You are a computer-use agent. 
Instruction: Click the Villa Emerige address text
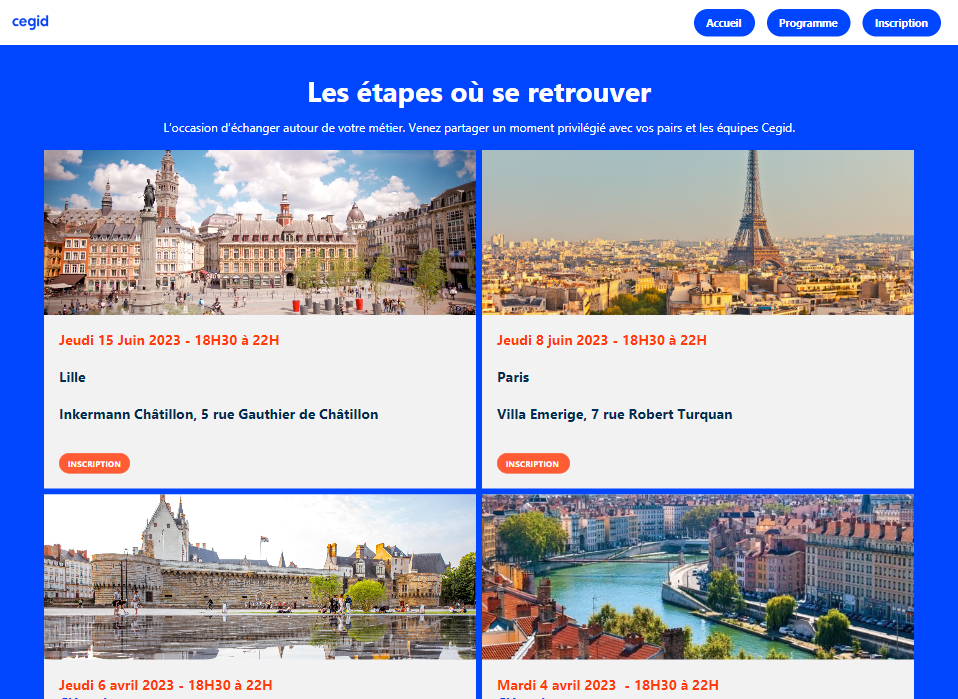point(615,414)
